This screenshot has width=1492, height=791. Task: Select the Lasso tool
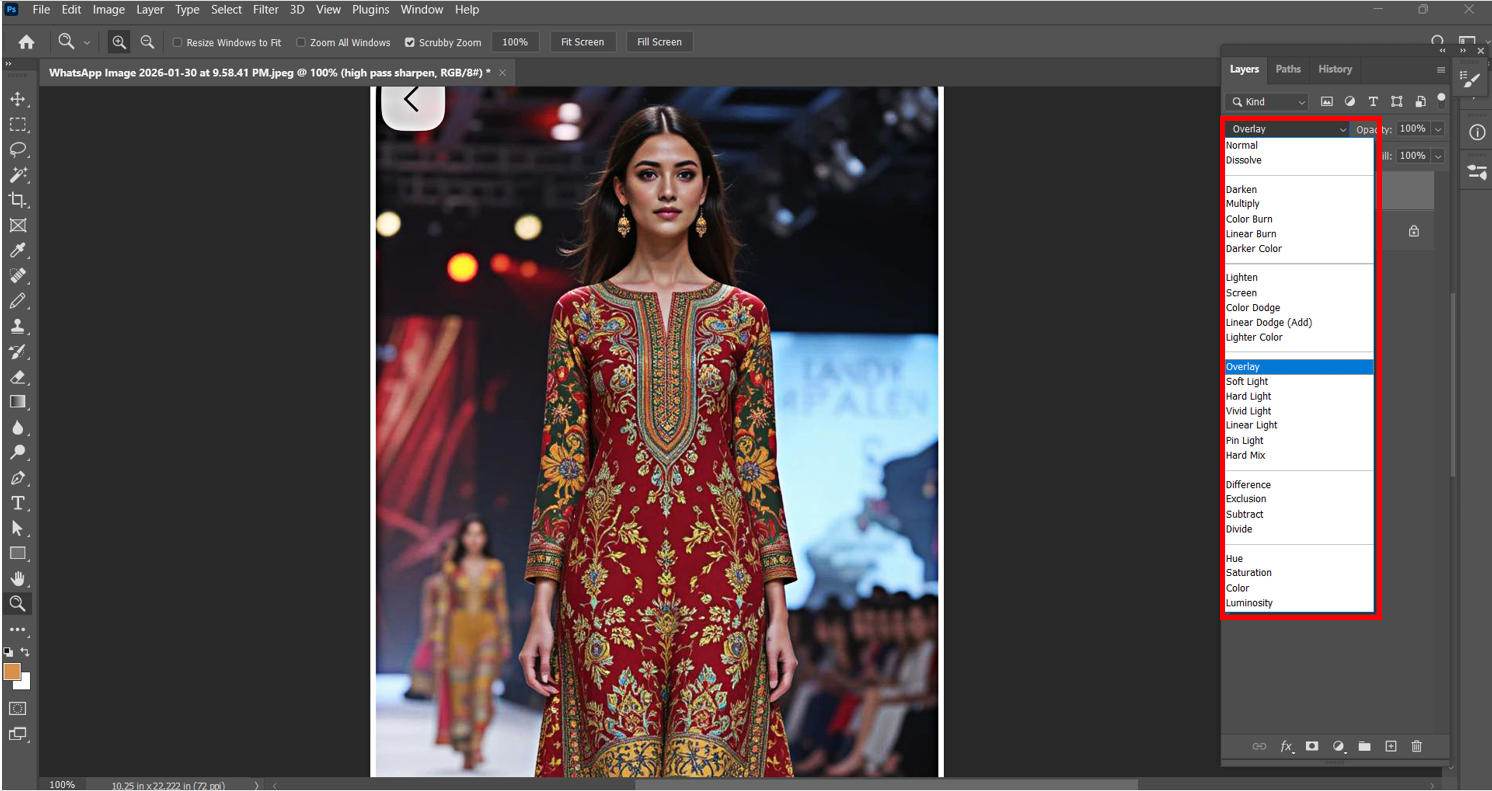click(x=18, y=150)
